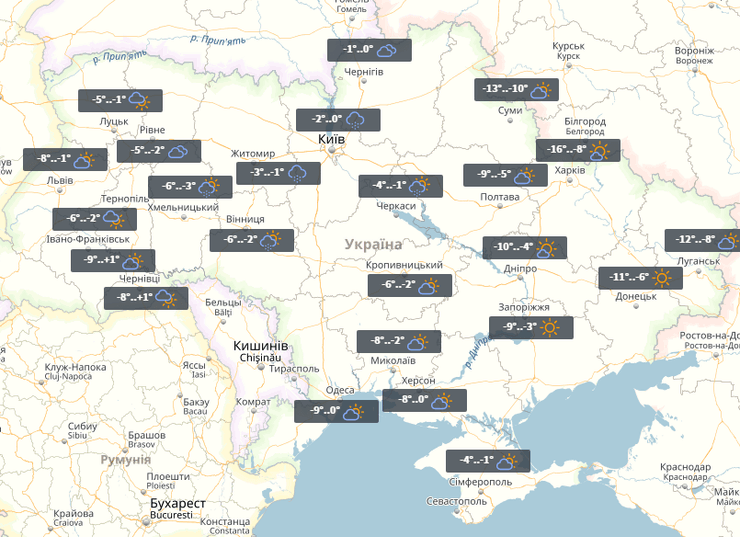The height and width of the screenshot is (537, 740).
Task: Click the snow icon in Zhytomyr's forecast badge
Action: 298,173
